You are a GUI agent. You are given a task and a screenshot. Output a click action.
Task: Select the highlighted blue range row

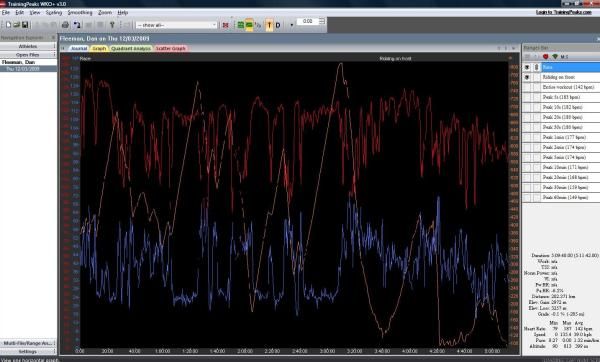pos(571,67)
